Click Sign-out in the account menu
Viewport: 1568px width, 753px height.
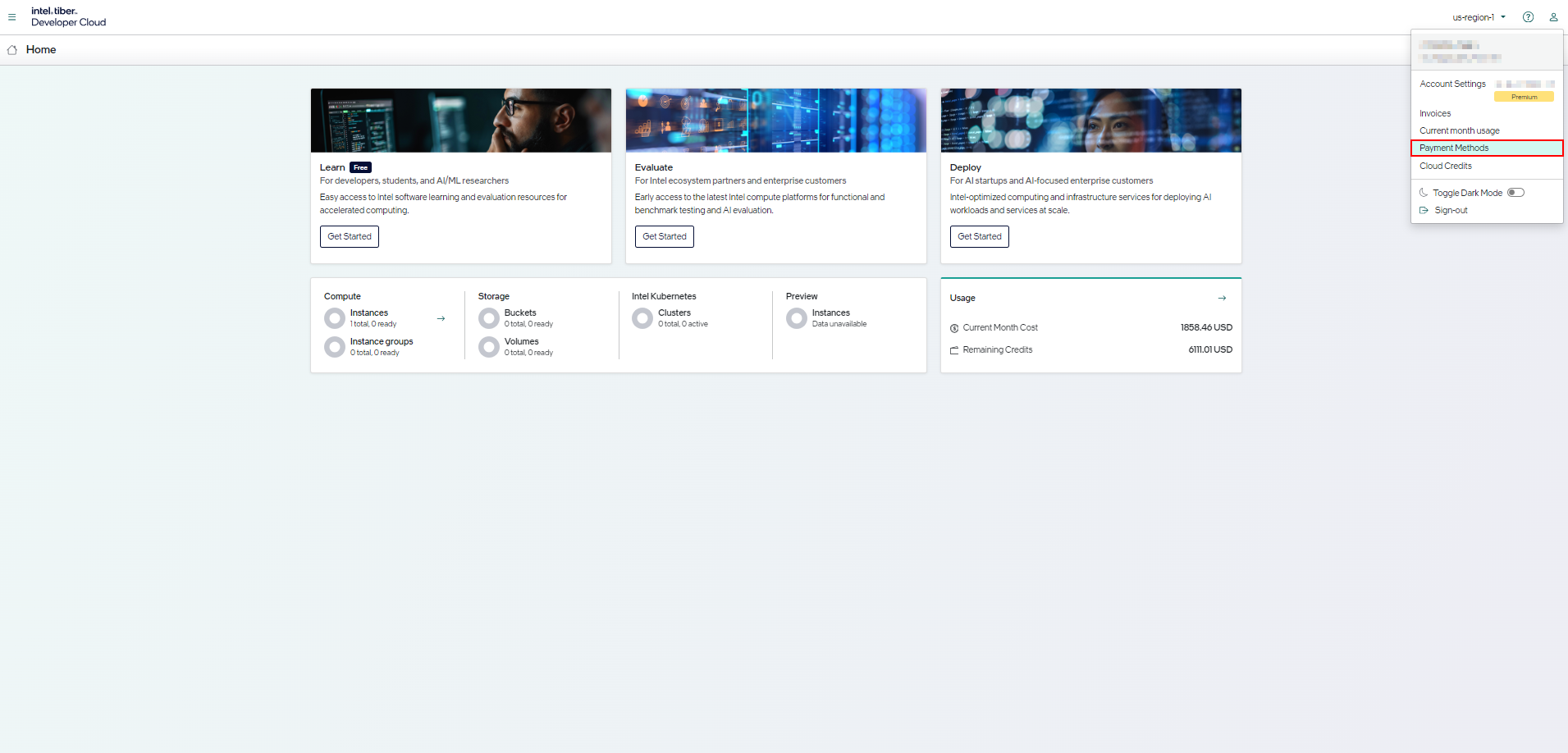pyautogui.click(x=1450, y=210)
